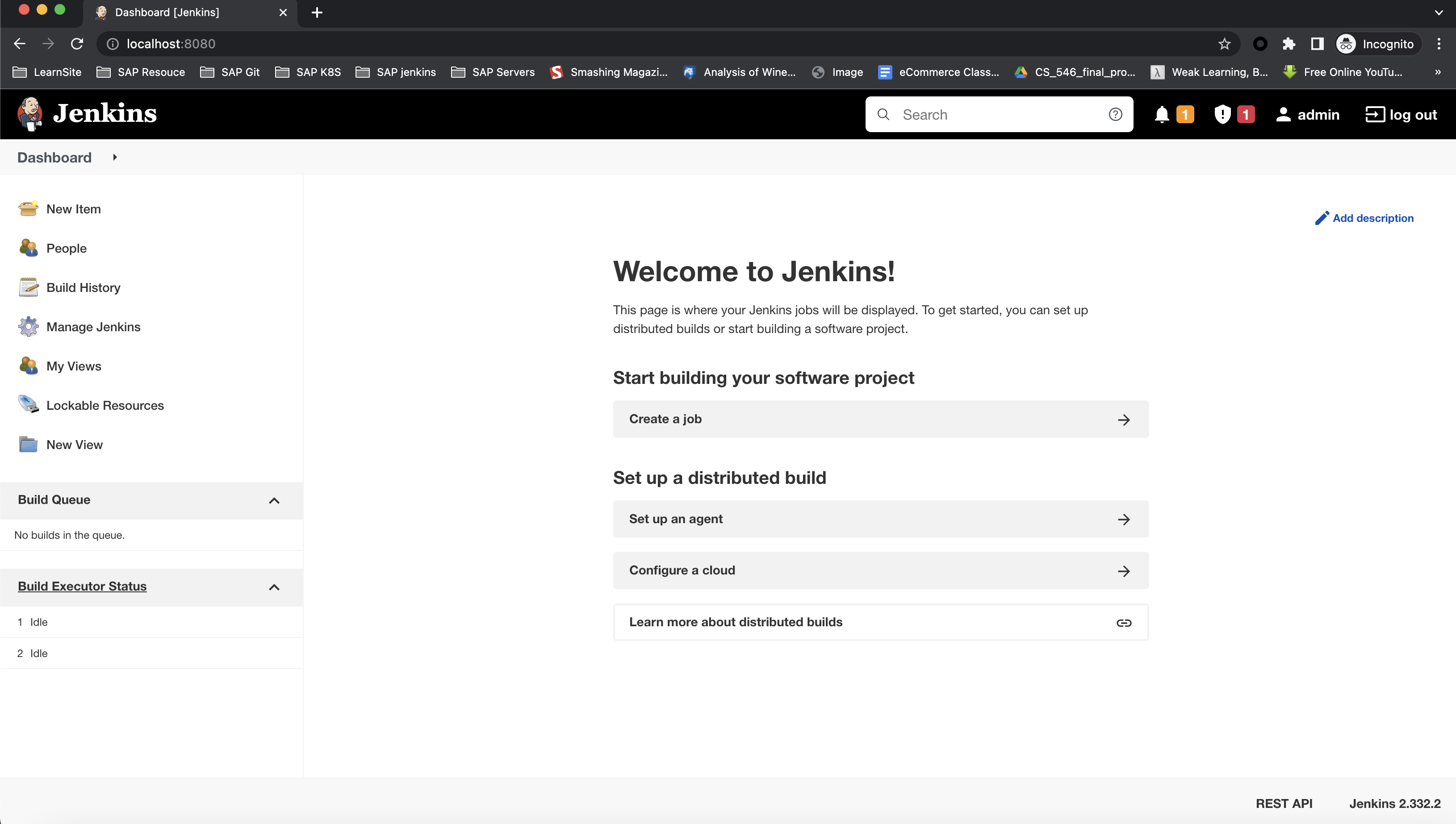Image resolution: width=1456 pixels, height=824 pixels.
Task: Open the Build History notepad icon
Action: [x=28, y=287]
